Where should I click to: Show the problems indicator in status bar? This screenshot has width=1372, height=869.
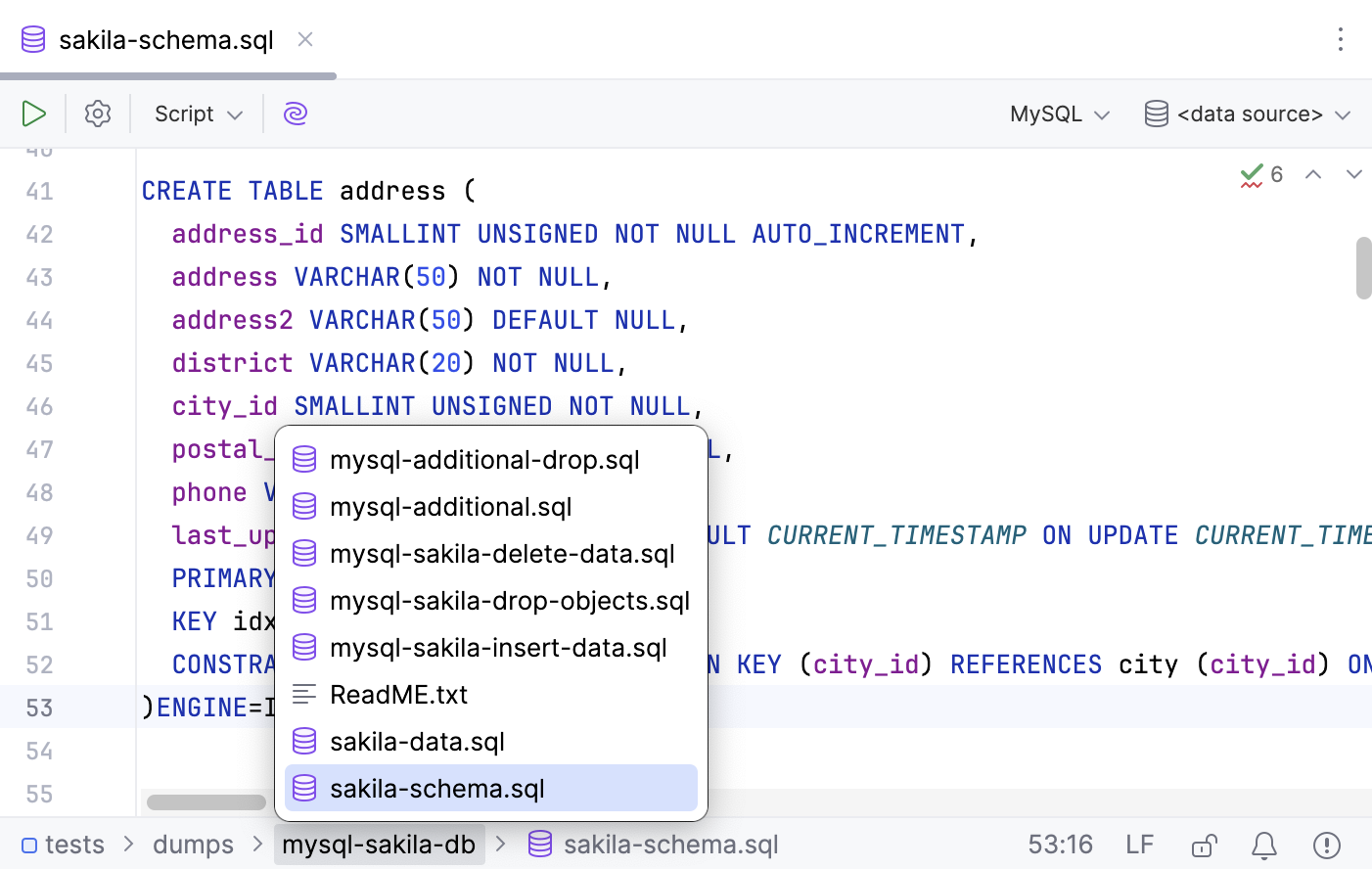(x=1326, y=845)
